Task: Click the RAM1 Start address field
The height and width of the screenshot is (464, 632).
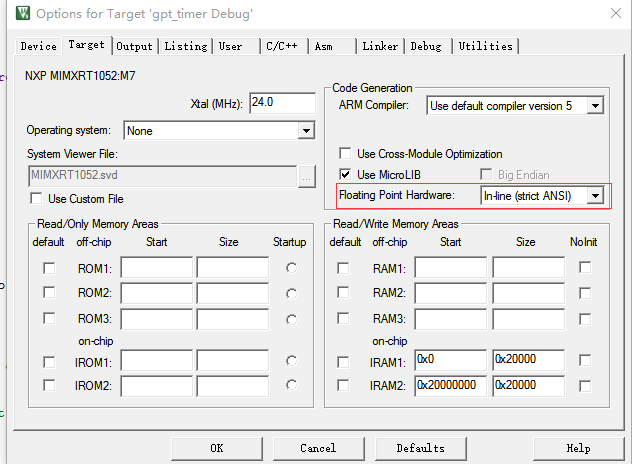Action: [x=451, y=267]
